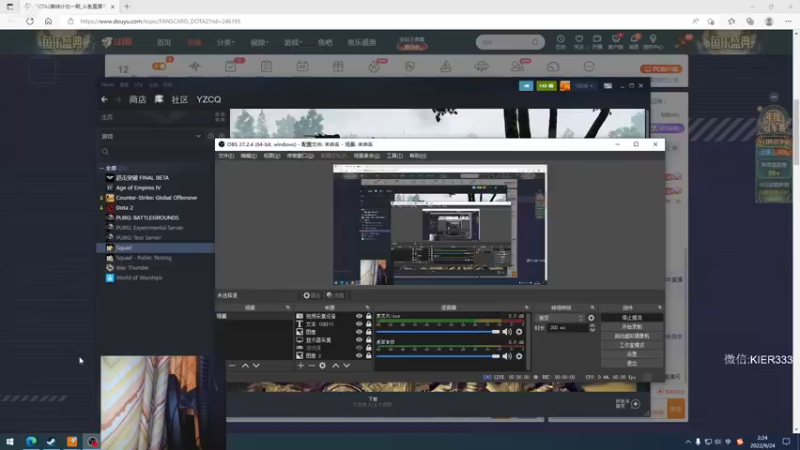
Task: Open 设置 from OBS controls panel
Action: tap(632, 354)
